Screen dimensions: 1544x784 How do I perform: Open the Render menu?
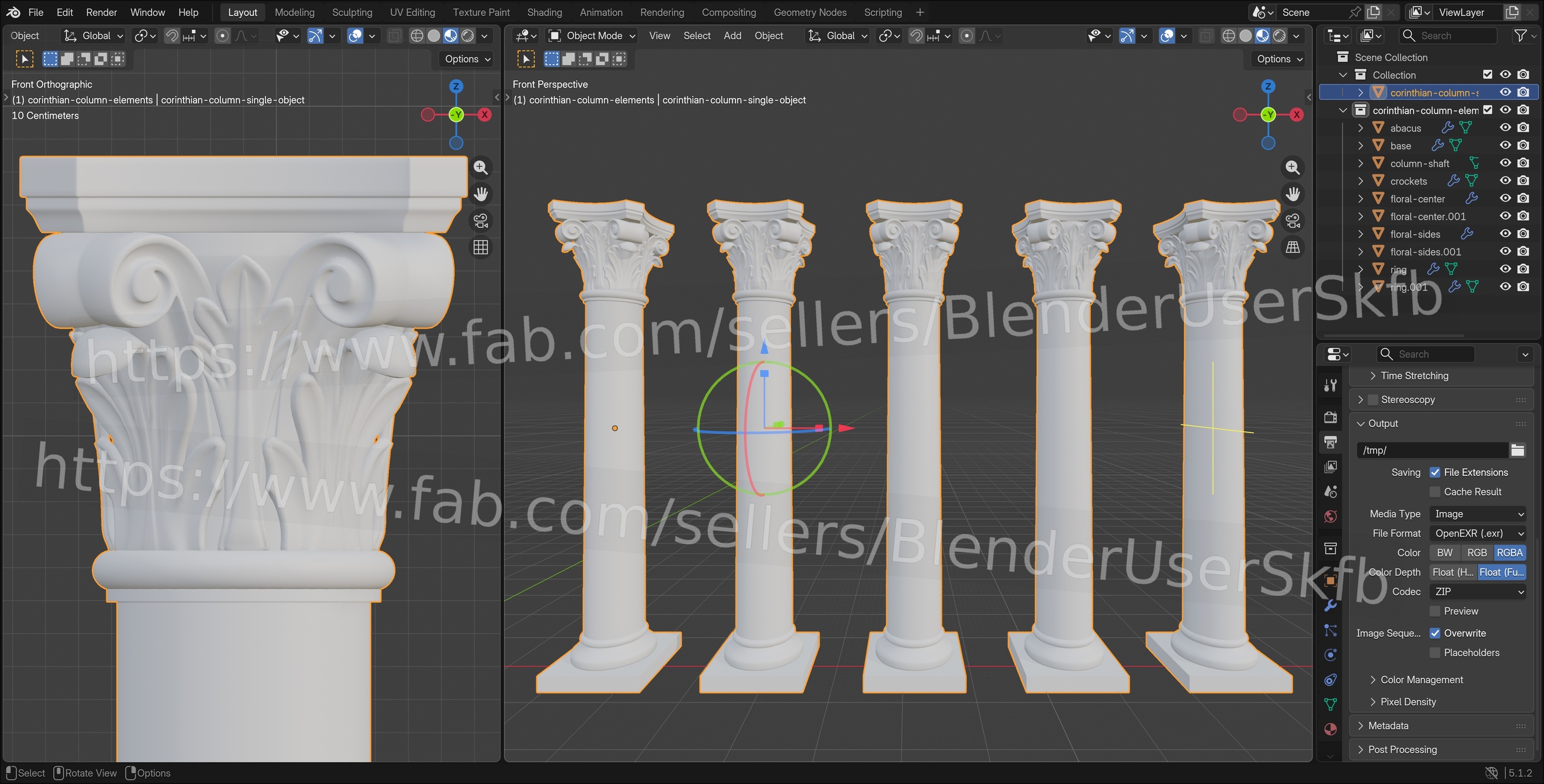(x=101, y=12)
